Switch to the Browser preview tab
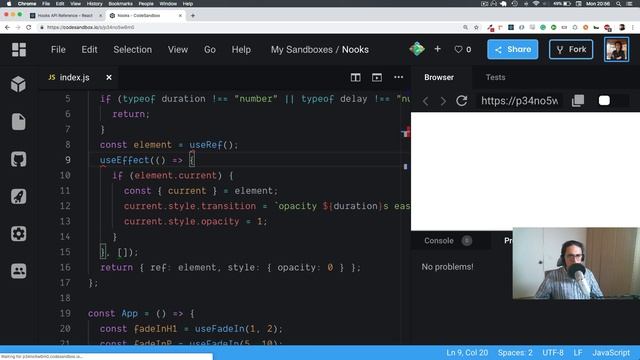This screenshot has height=360, width=640. 439,77
